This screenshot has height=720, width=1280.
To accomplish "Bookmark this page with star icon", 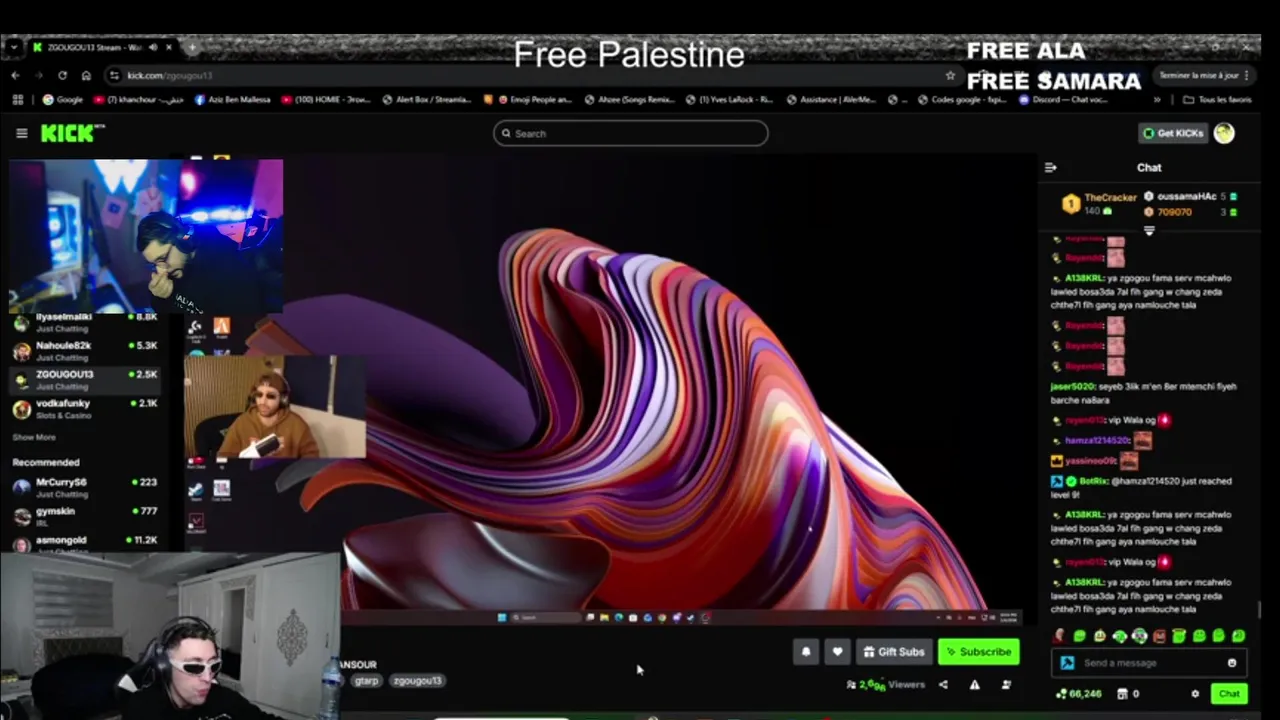I will (950, 75).
